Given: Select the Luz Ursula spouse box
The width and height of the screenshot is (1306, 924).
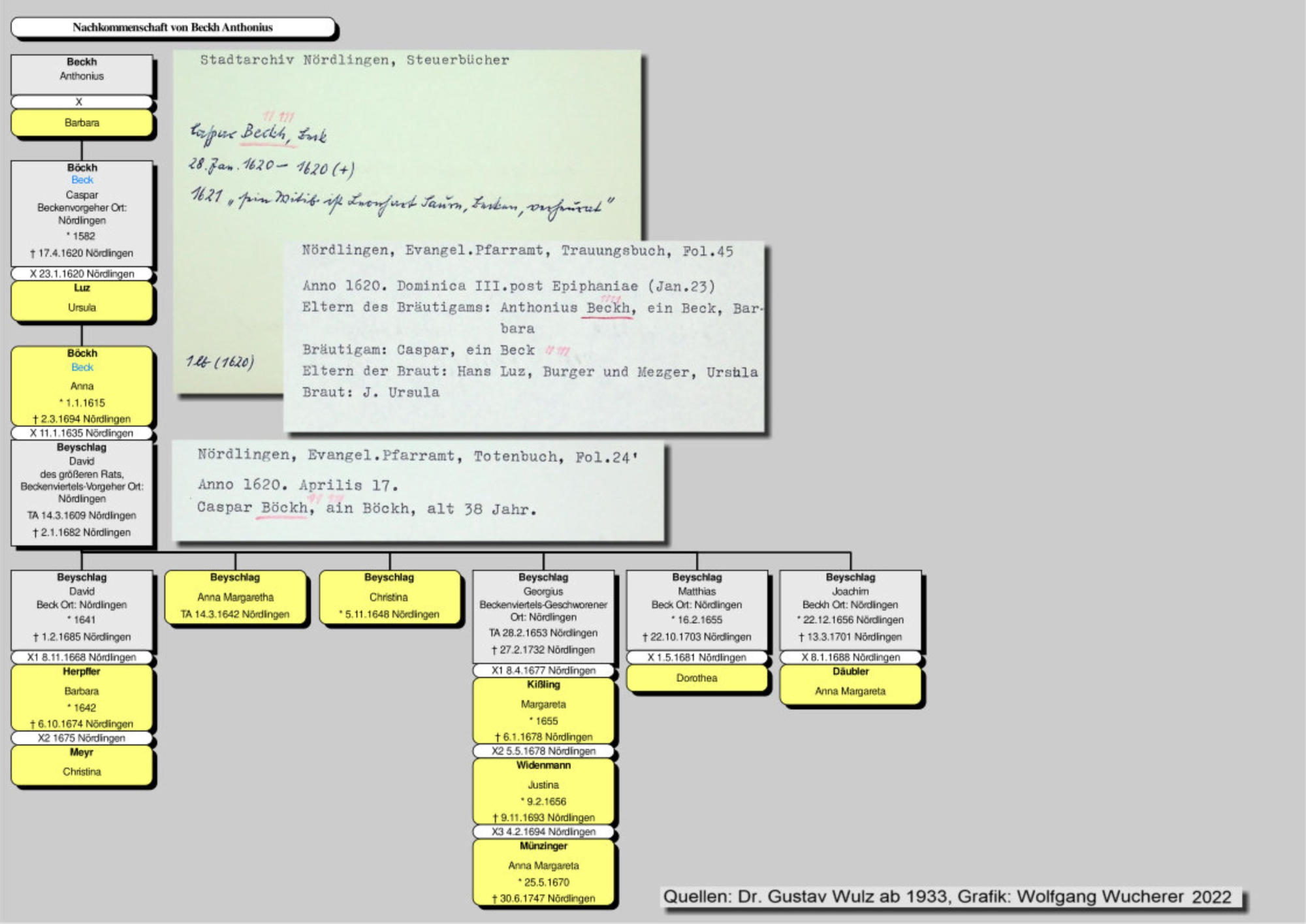Looking at the screenshot, I should pos(82,300).
